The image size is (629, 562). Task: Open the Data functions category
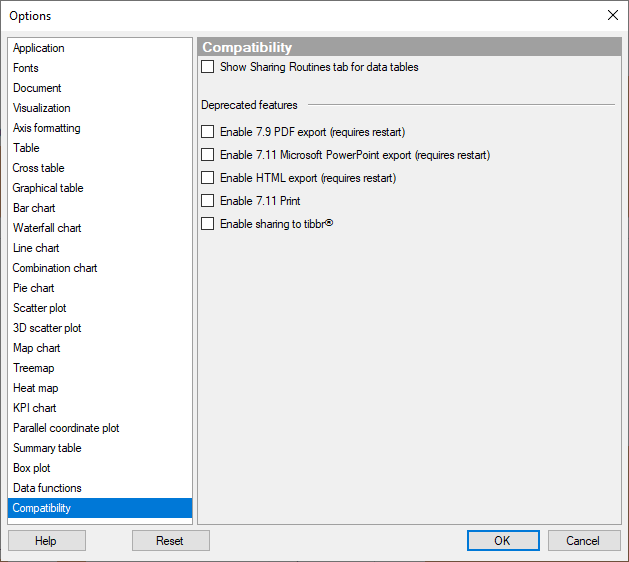click(48, 488)
